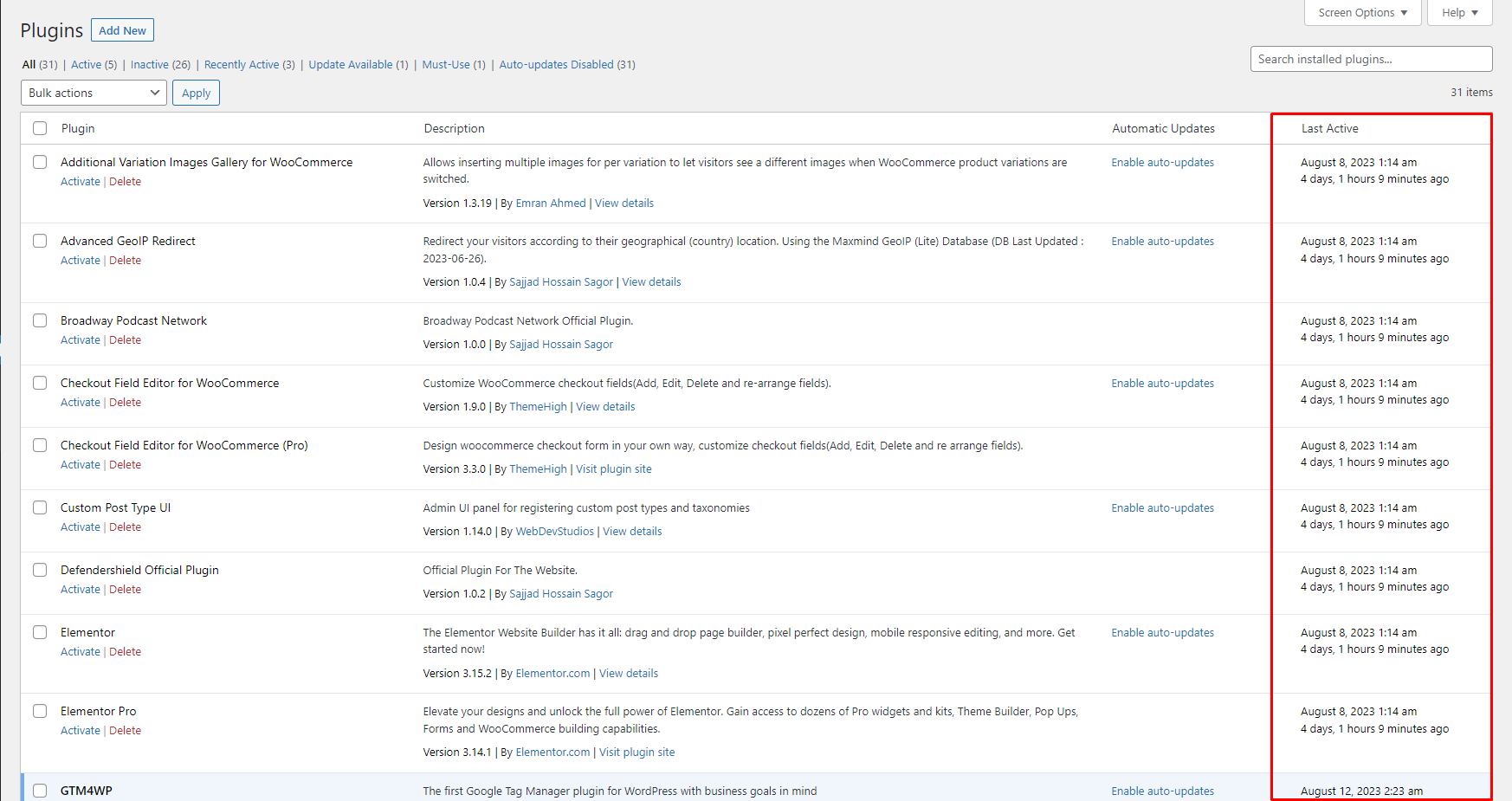Activate Advanced GeoIP Redirect plugin
This screenshot has width=1512, height=801.
[x=81, y=261]
